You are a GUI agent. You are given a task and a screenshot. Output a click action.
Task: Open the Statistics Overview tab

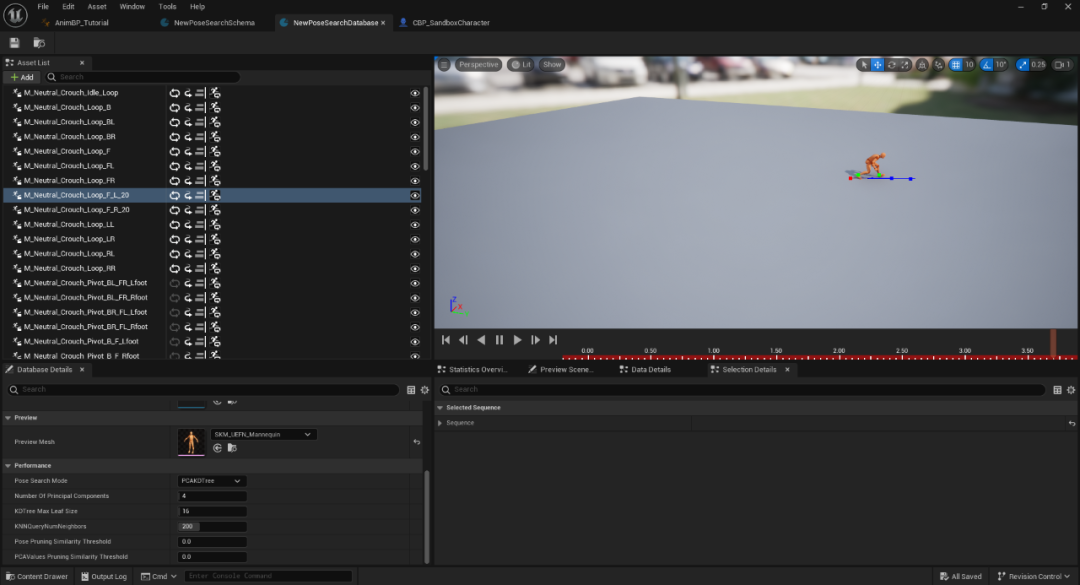472,370
